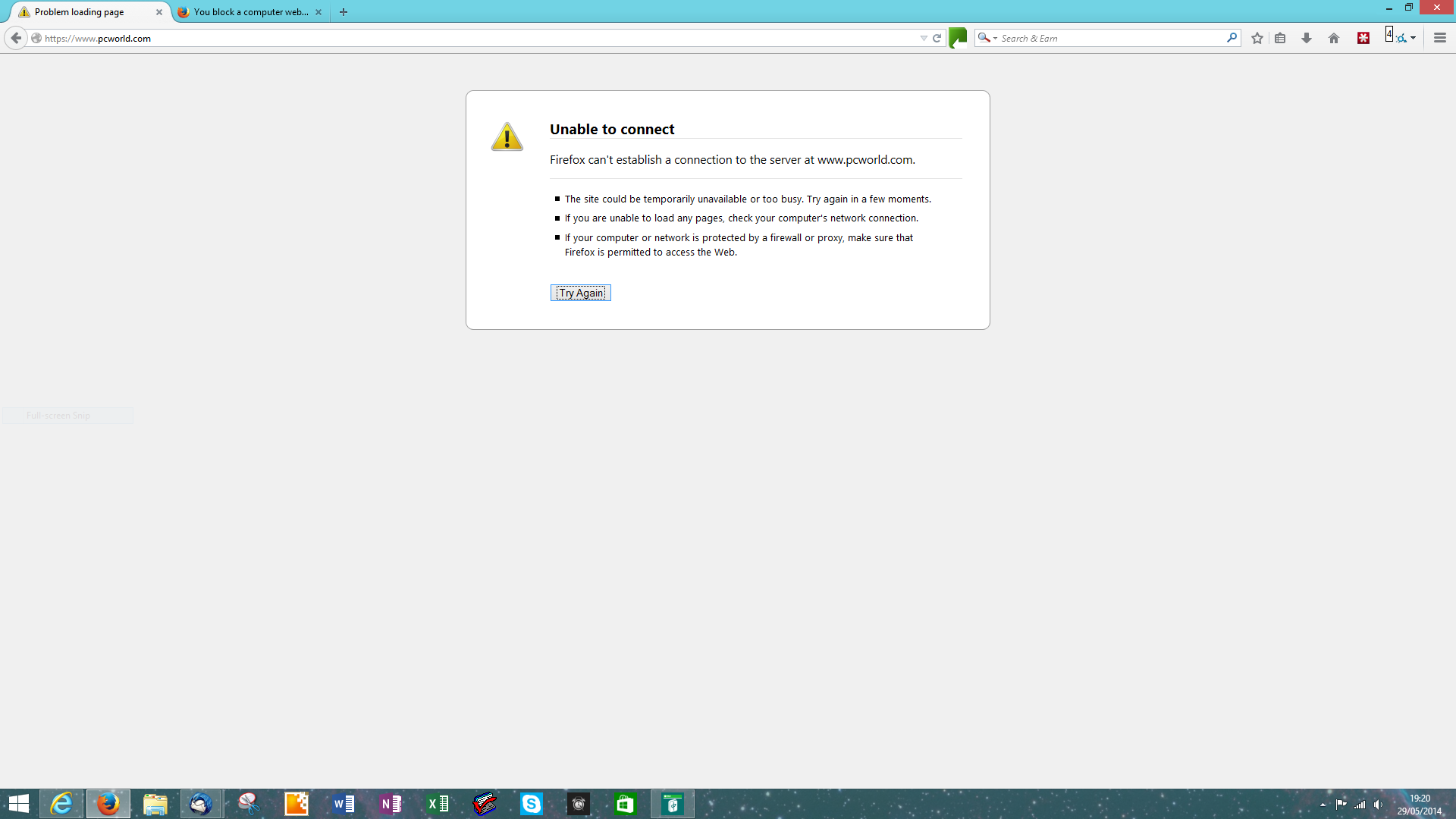Viewport: 1456px width, 819px height.
Task: Click the volume speaker tray icon
Action: pyautogui.click(x=1379, y=805)
